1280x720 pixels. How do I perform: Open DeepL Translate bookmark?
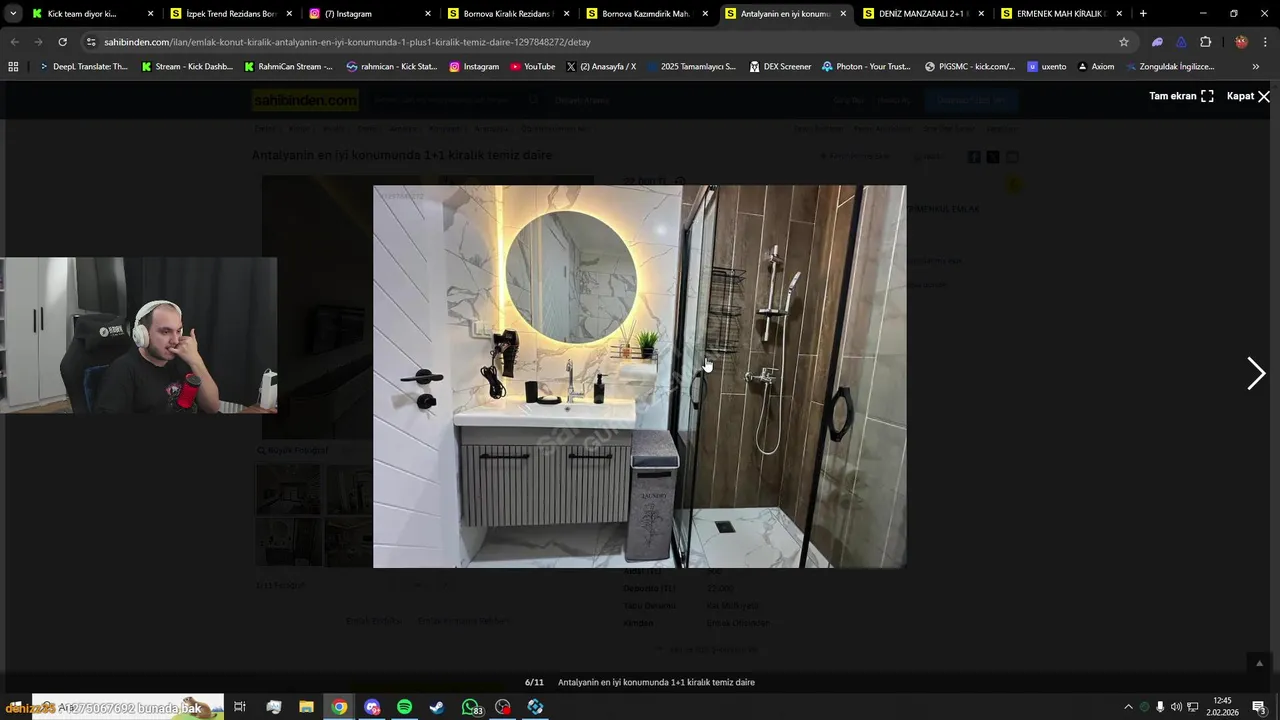tap(83, 66)
